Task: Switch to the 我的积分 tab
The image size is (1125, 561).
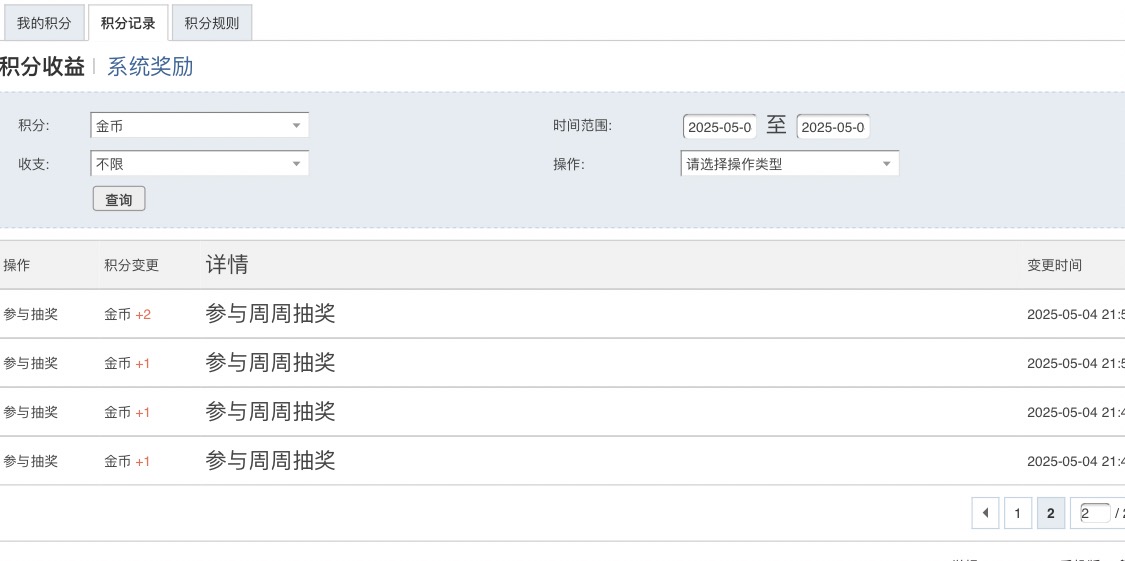Action: [x=44, y=23]
